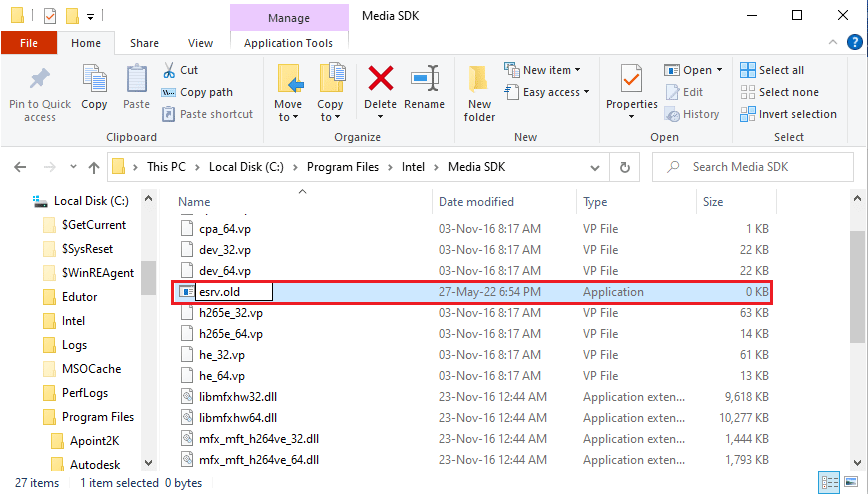Viewport: 868px width, 494px height.
Task: Open the Application Tools tab
Action: [288, 43]
